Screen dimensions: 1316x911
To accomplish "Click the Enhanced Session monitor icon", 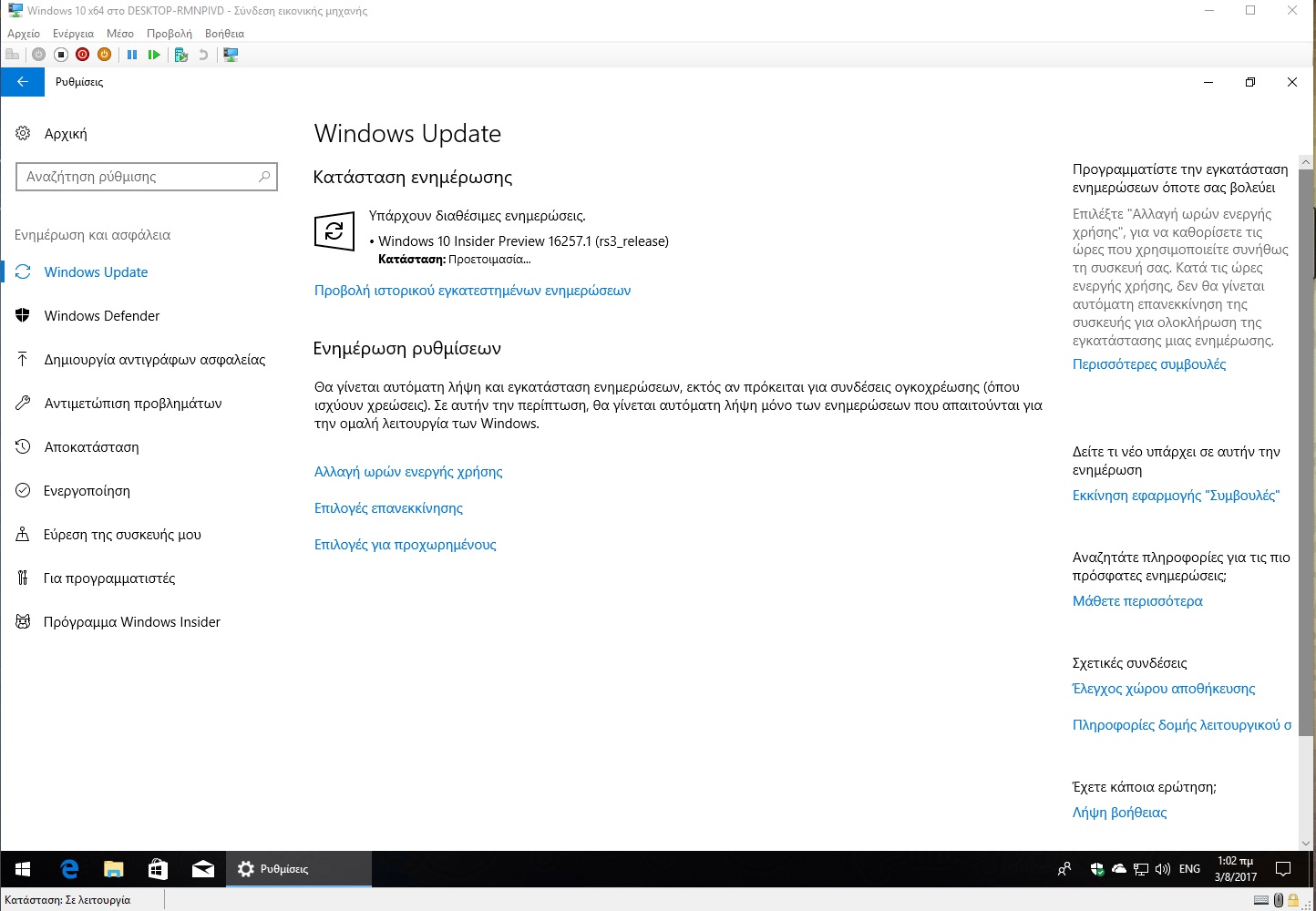I will (x=231, y=55).
